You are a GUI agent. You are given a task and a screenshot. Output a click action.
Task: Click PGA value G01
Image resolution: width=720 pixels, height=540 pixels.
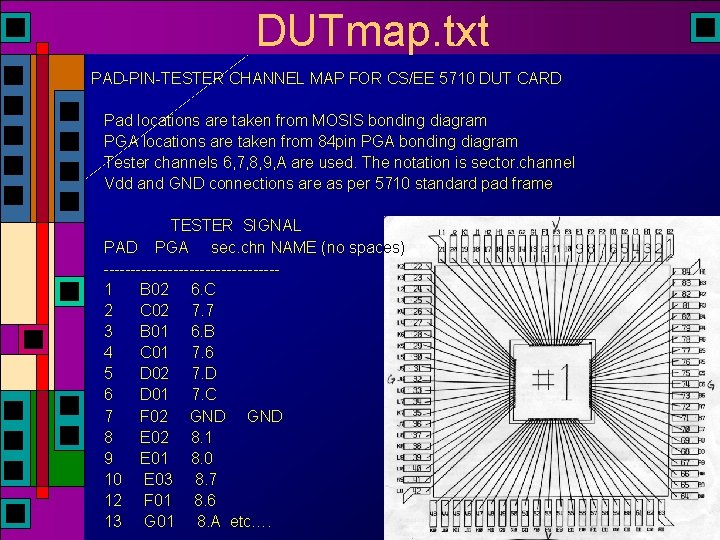(x=159, y=522)
